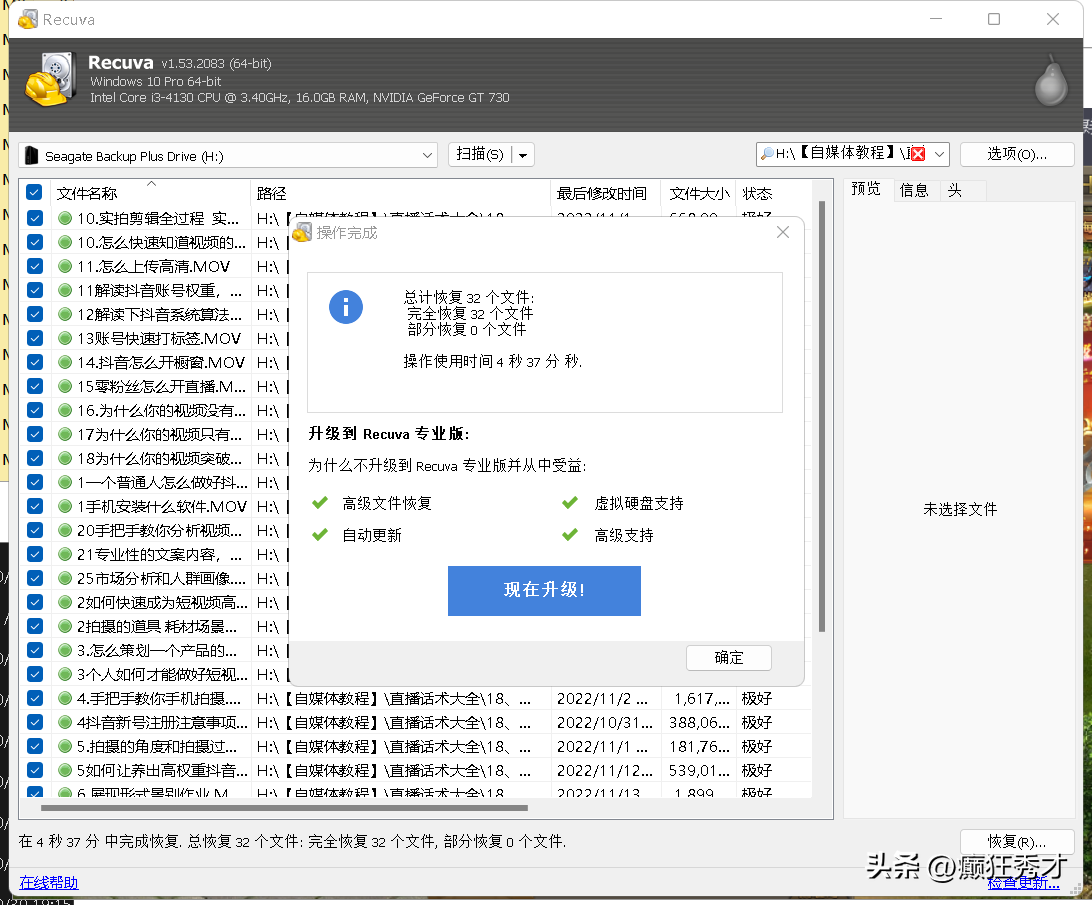This screenshot has height=905, width=1092.
Task: Click green checkmark beside 高级支持
Action: (x=570, y=535)
